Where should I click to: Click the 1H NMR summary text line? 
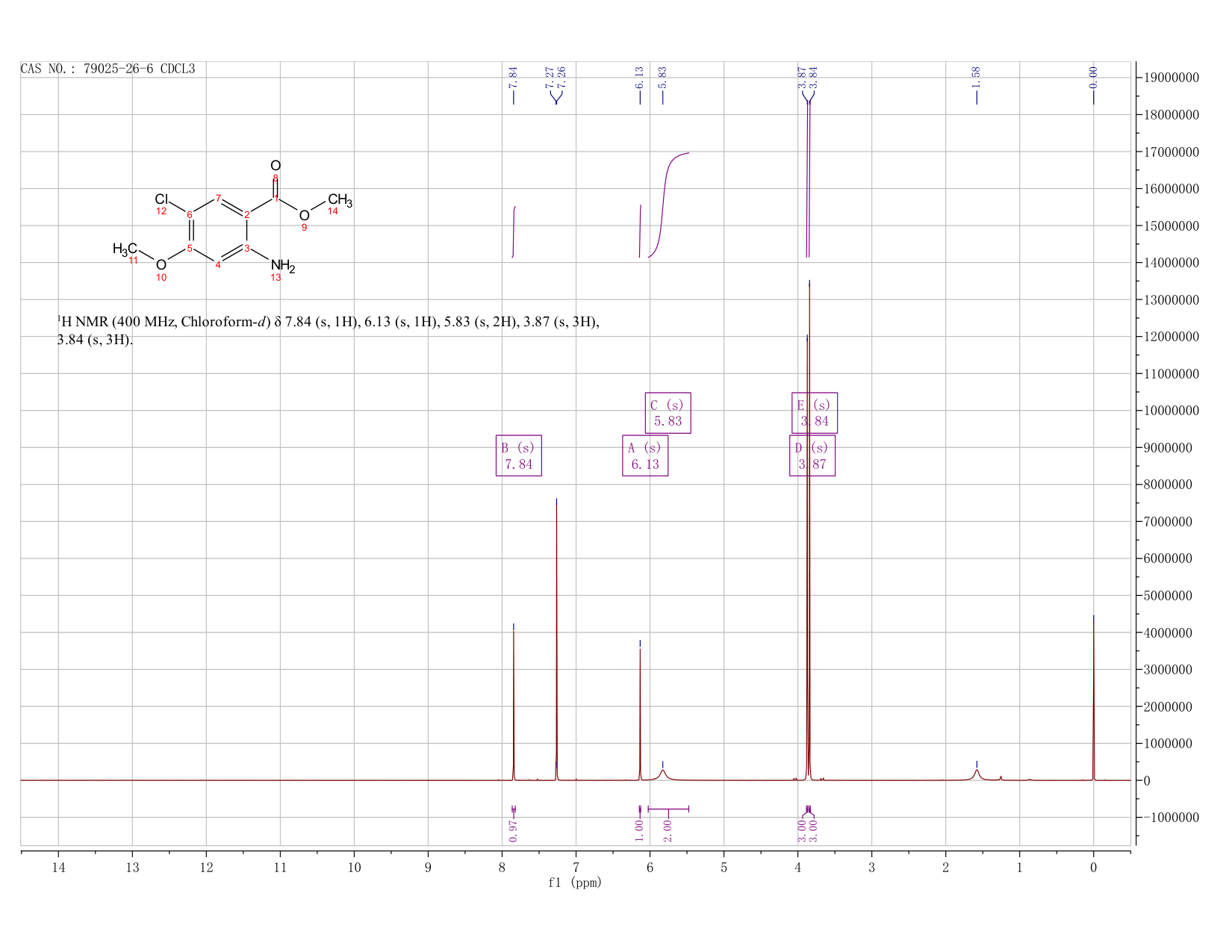329,331
